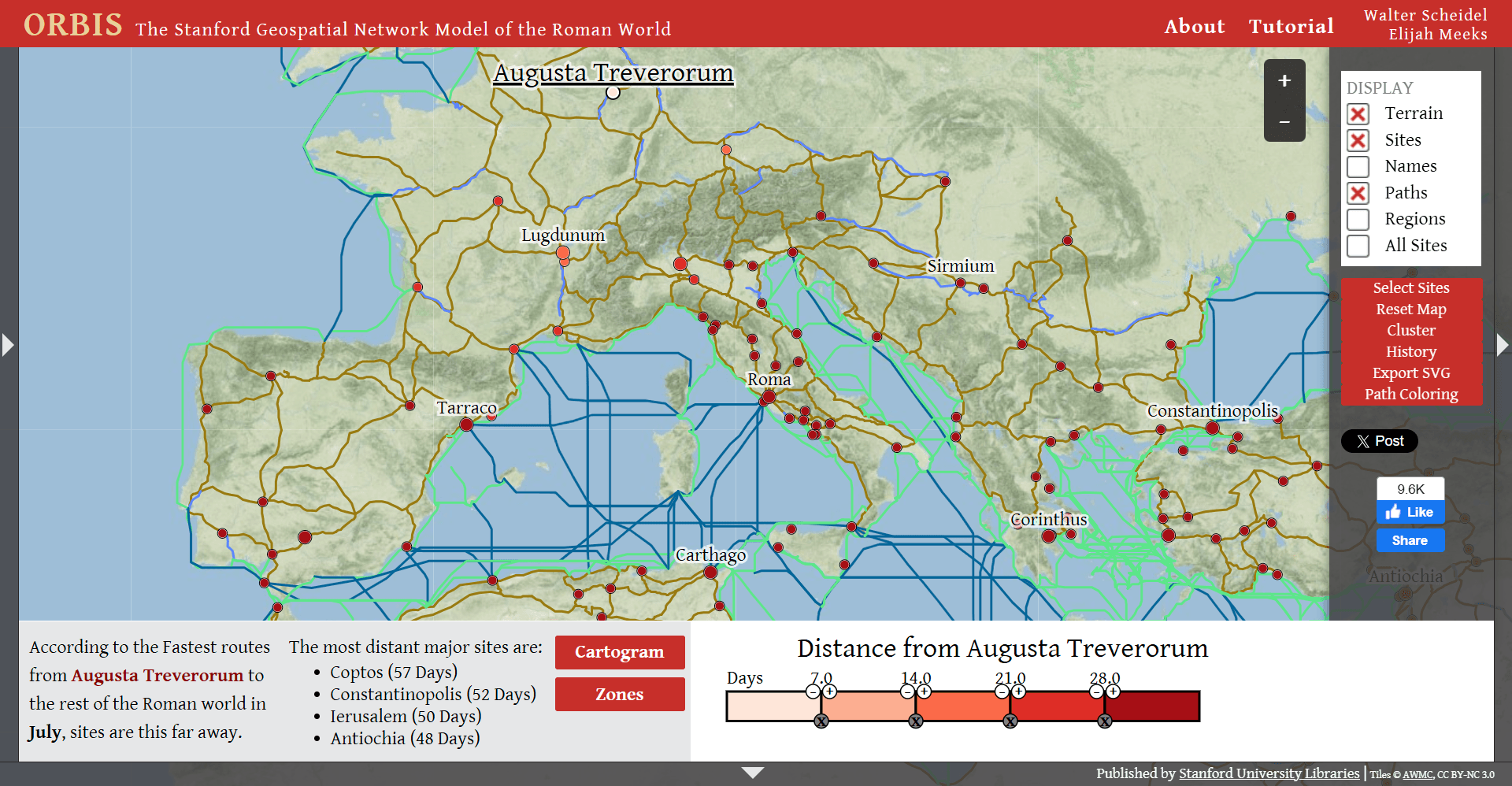The width and height of the screenshot is (1512, 786).
Task: Click the Cartogram button
Action: 619,652
